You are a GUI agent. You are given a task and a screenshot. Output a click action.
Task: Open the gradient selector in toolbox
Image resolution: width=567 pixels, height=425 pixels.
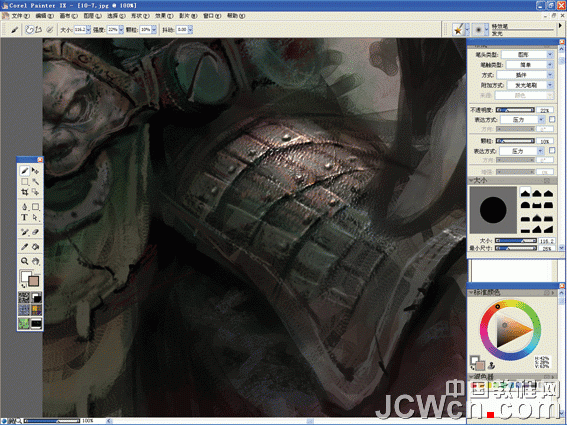tap(36, 298)
